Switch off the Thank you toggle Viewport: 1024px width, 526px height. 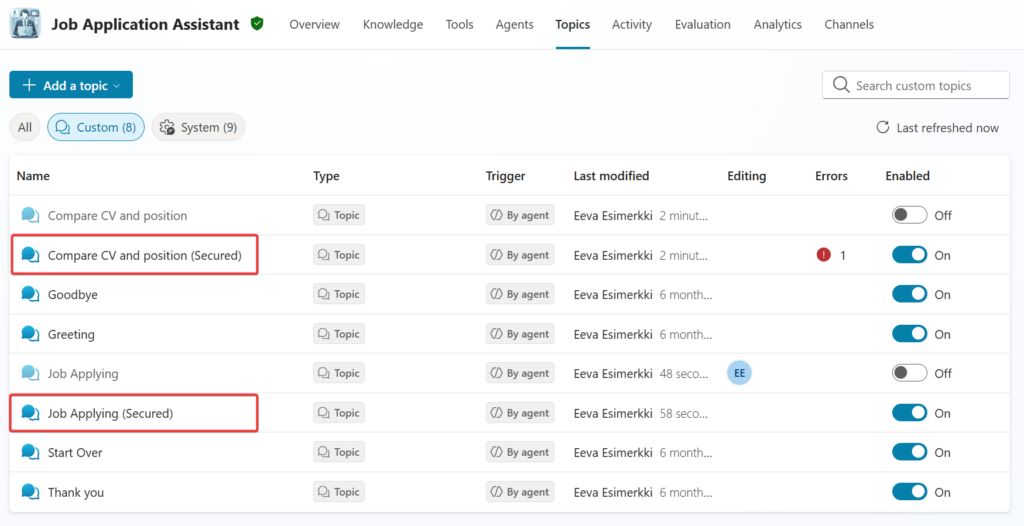tap(910, 492)
